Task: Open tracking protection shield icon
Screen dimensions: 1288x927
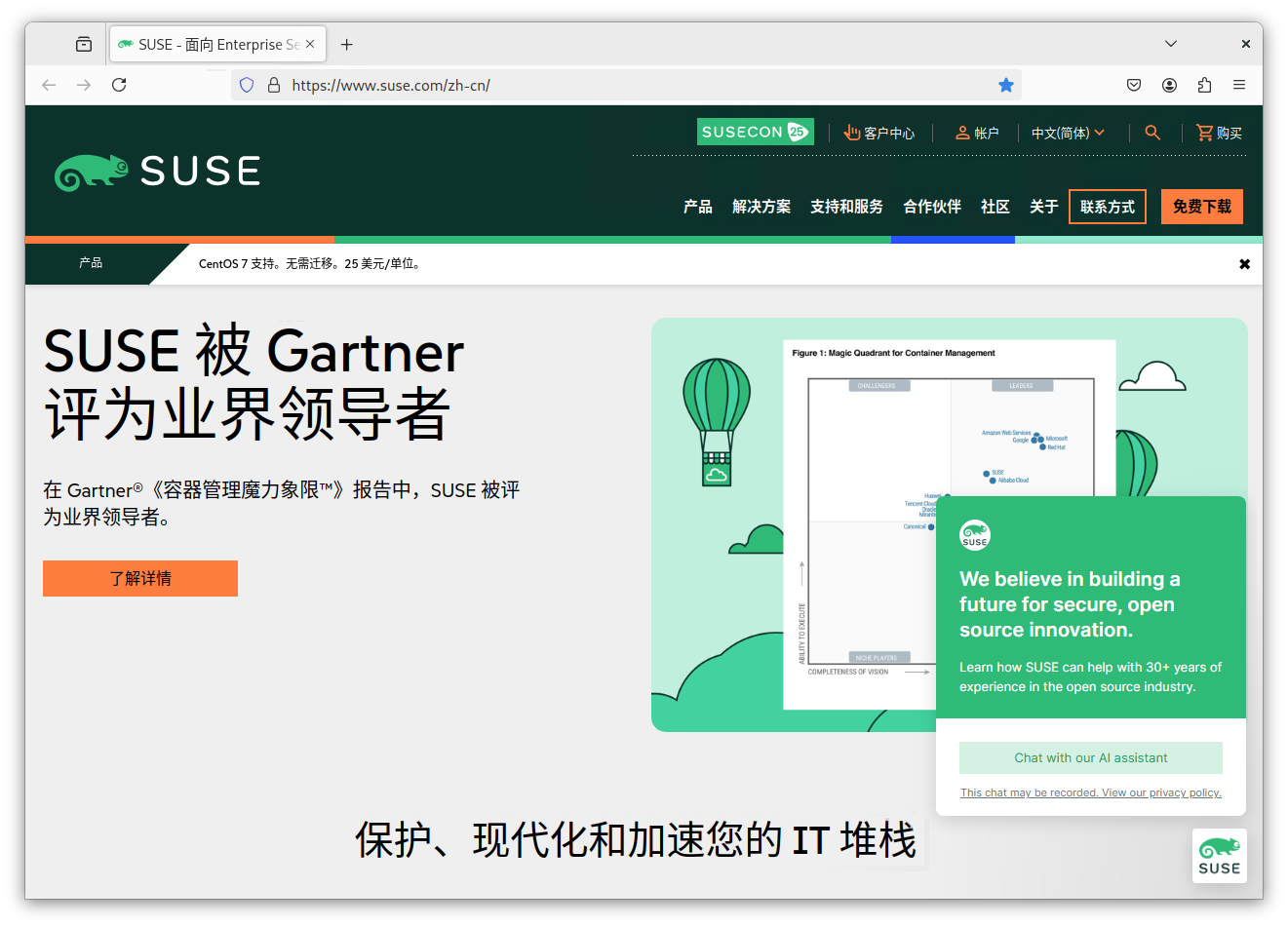Action: [247, 85]
